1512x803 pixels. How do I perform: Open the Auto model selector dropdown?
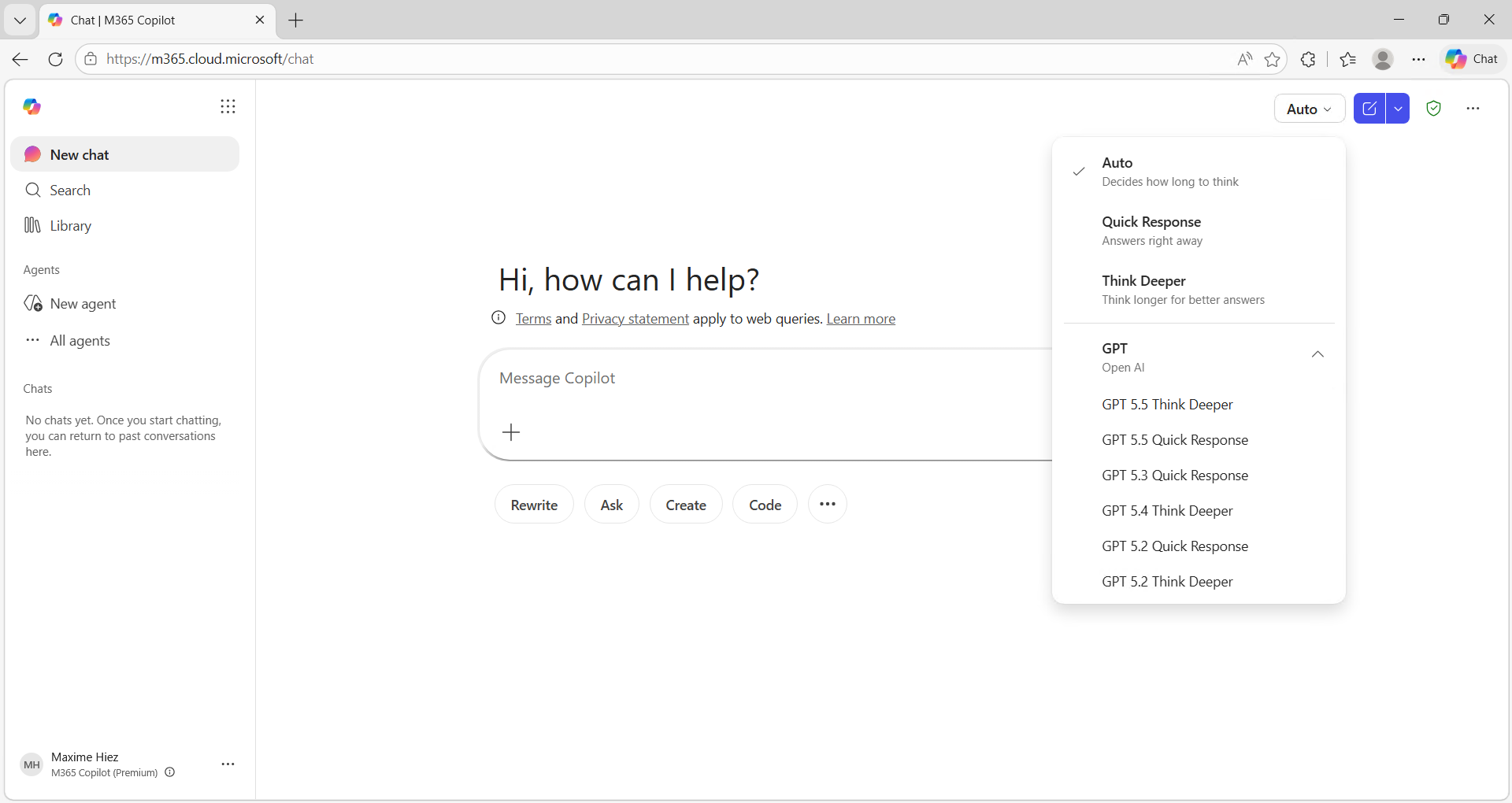pos(1309,109)
